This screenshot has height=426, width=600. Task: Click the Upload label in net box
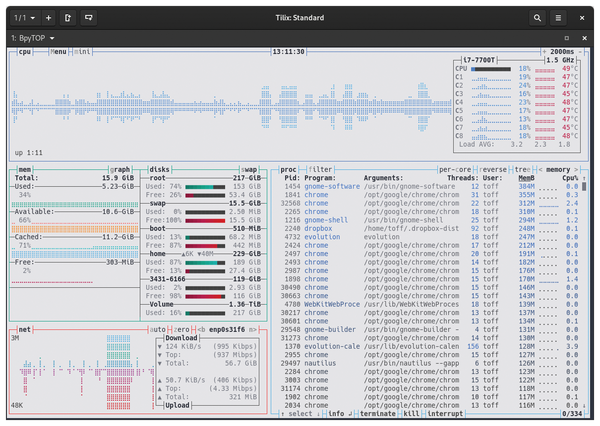pos(177,405)
